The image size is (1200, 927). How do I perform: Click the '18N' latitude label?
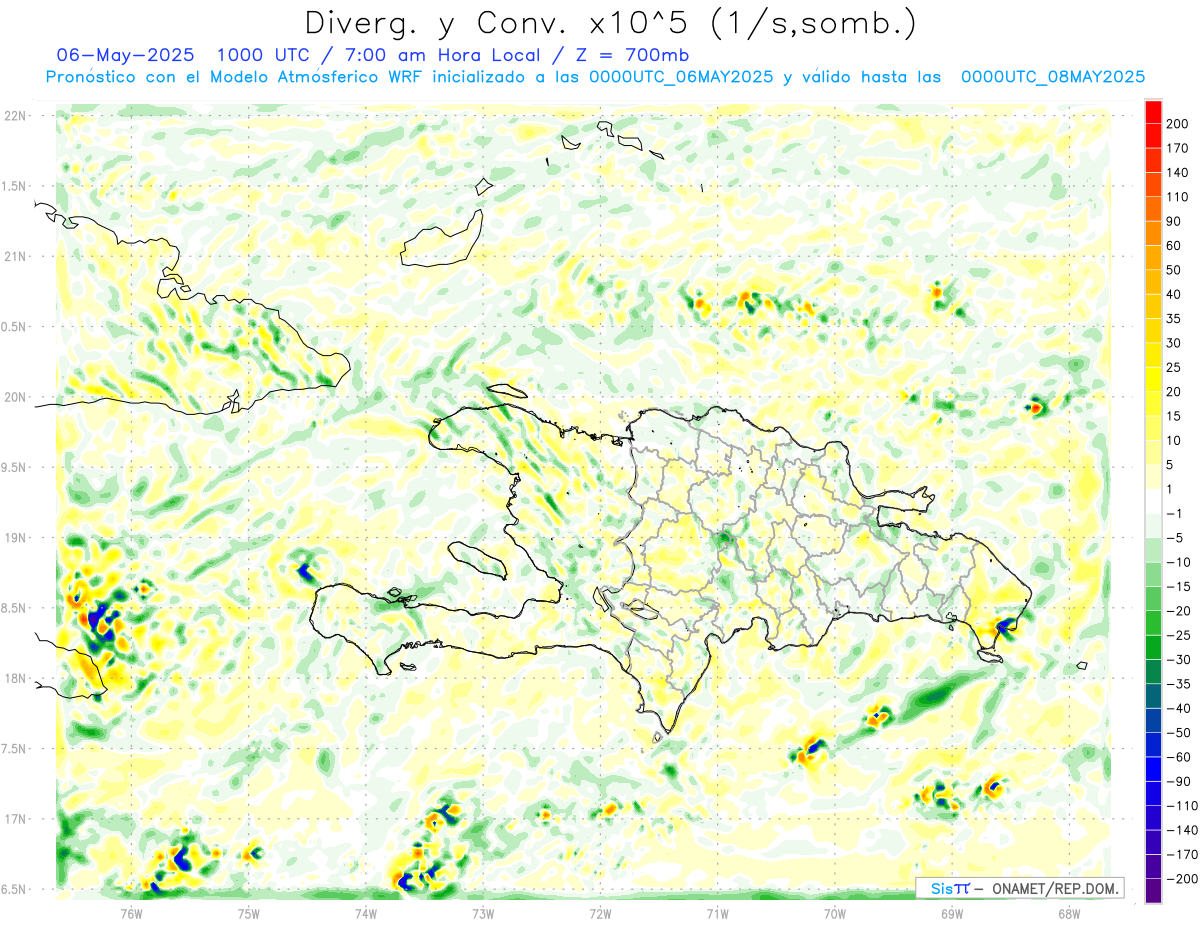[x=15, y=679]
